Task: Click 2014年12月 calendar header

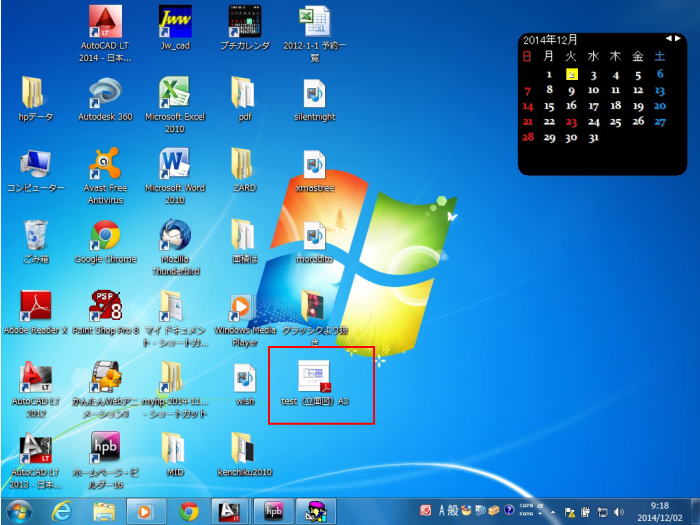Action: 550,40
